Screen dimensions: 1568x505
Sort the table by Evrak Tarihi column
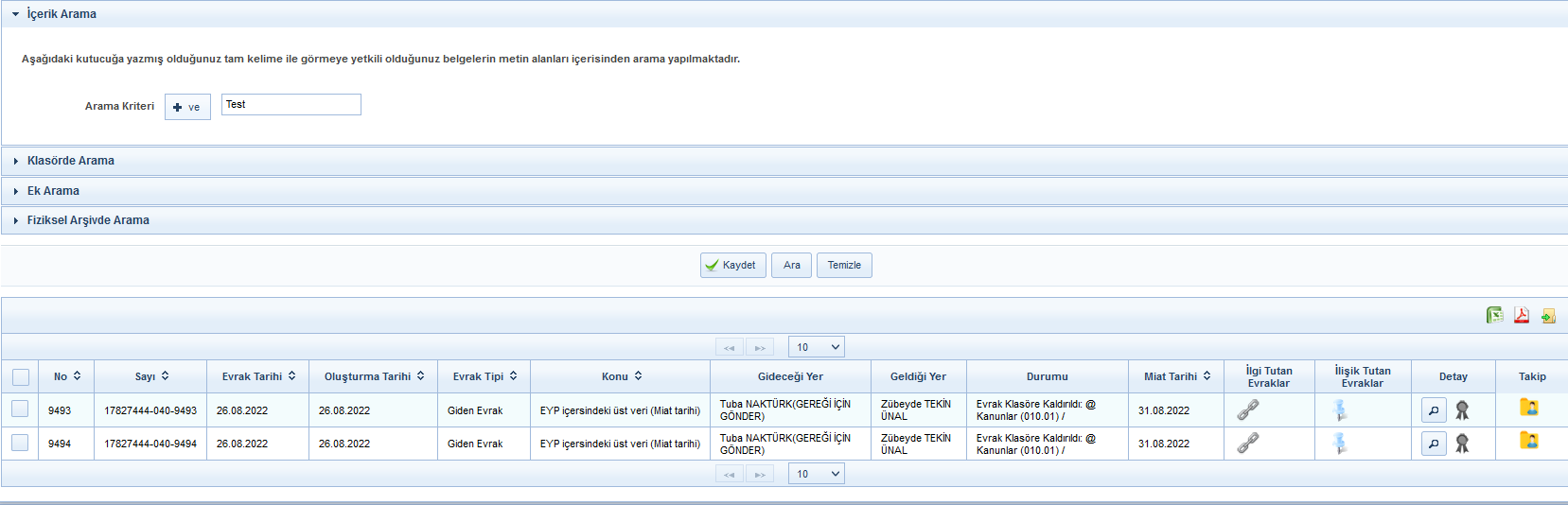point(258,376)
